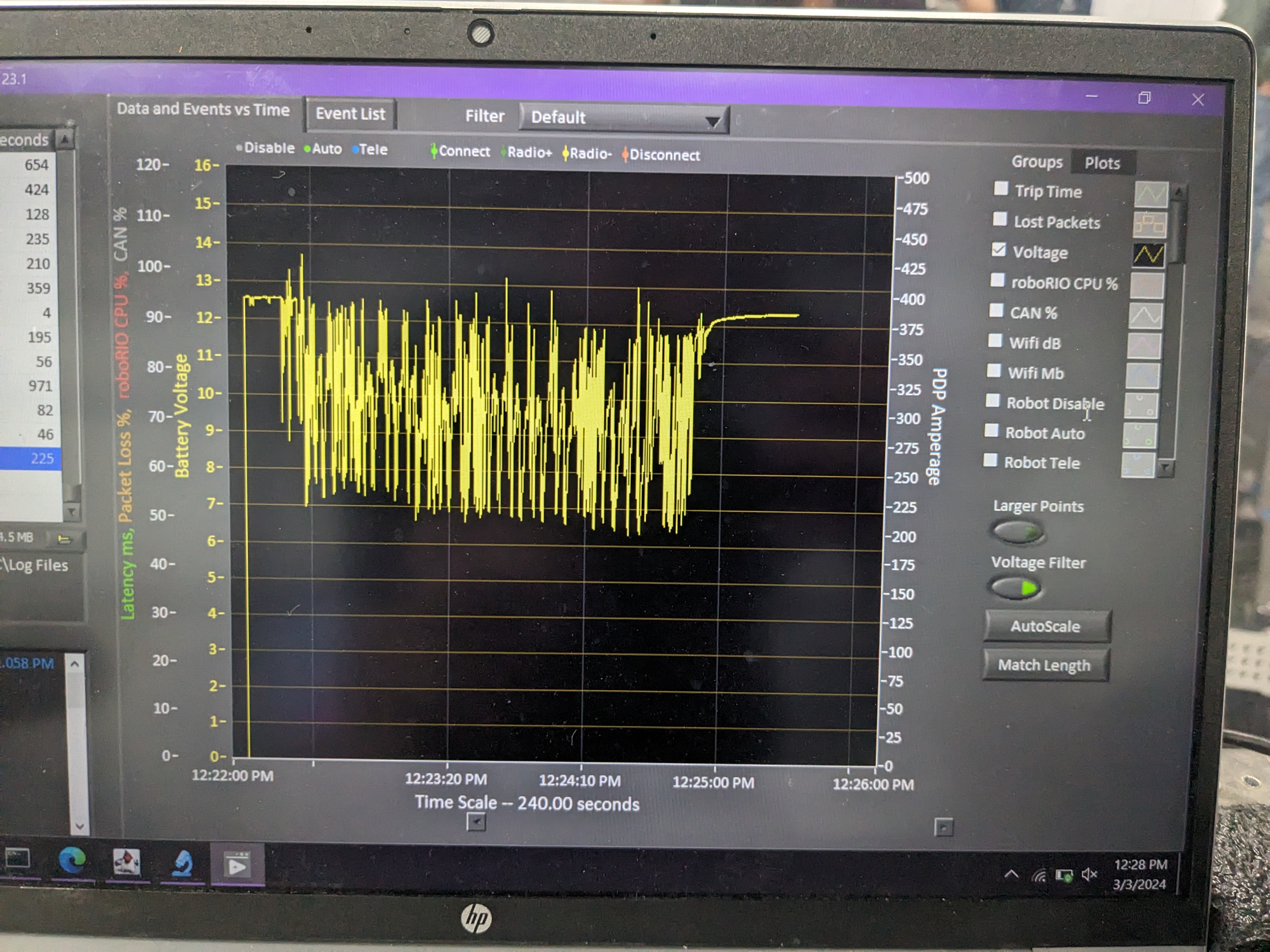Enable the Lost Packets checkbox
This screenshot has width=1270, height=952.
pos(999,218)
